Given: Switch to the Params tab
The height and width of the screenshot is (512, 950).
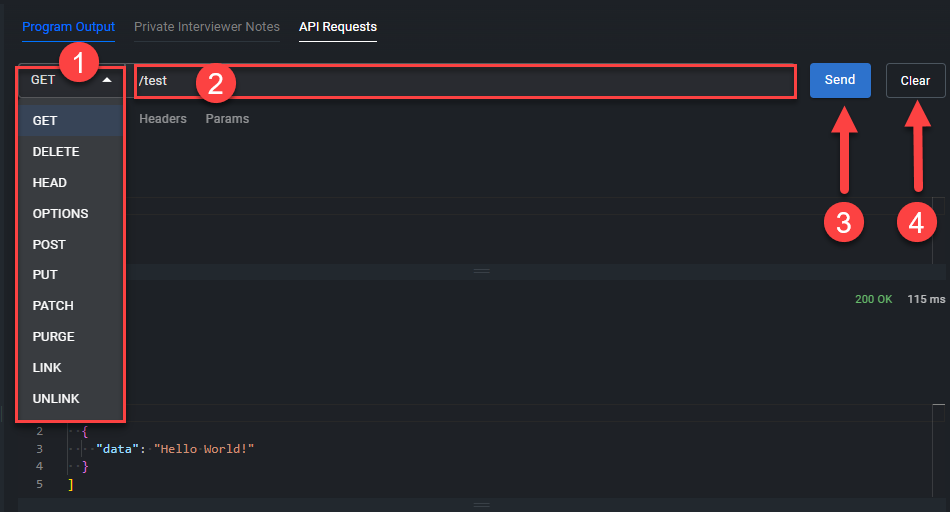Looking at the screenshot, I should pyautogui.click(x=227, y=119).
